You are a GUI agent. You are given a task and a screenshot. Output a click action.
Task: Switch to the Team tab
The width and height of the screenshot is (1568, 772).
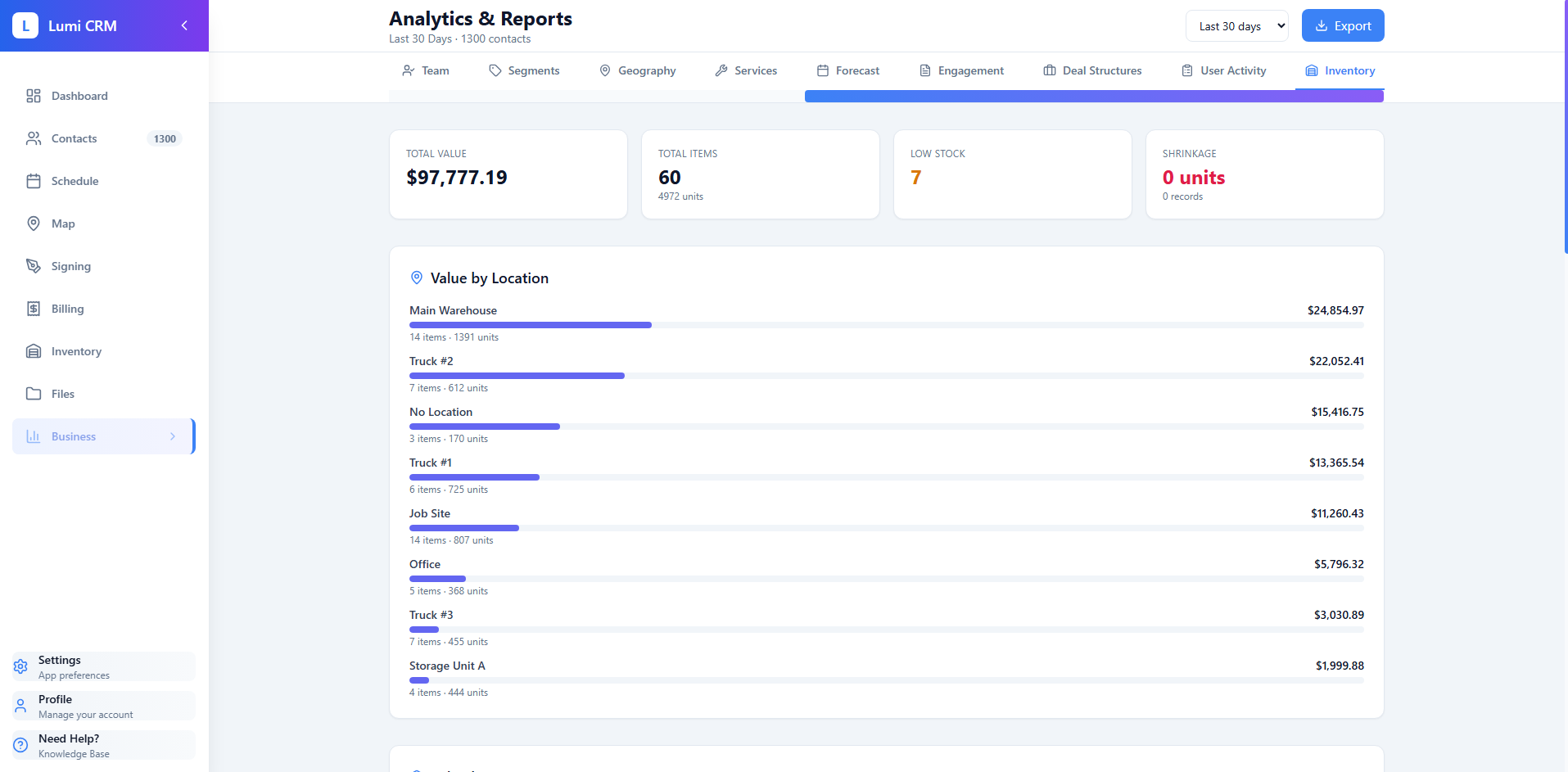(426, 70)
